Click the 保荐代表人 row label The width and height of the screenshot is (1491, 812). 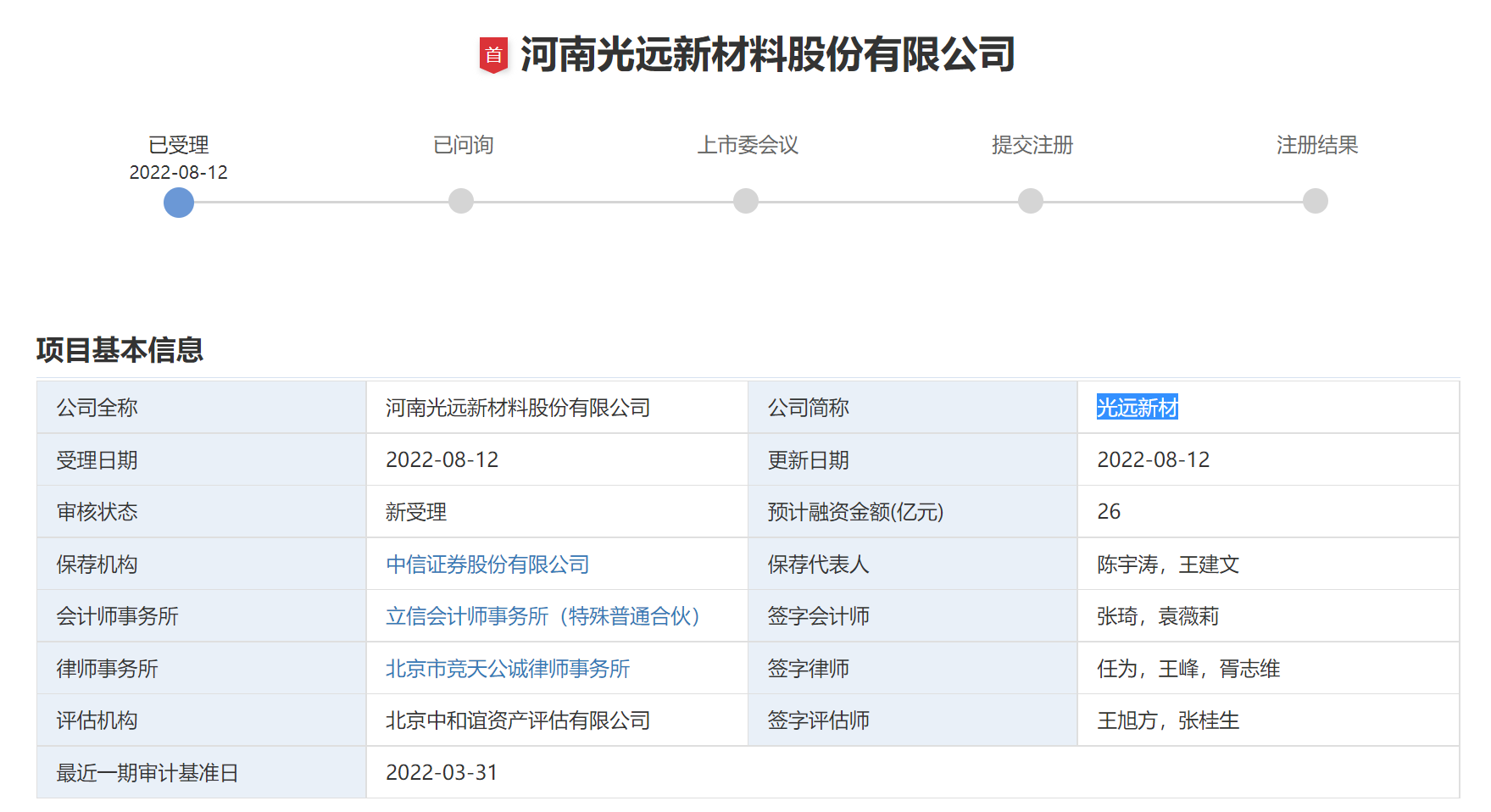click(818, 565)
